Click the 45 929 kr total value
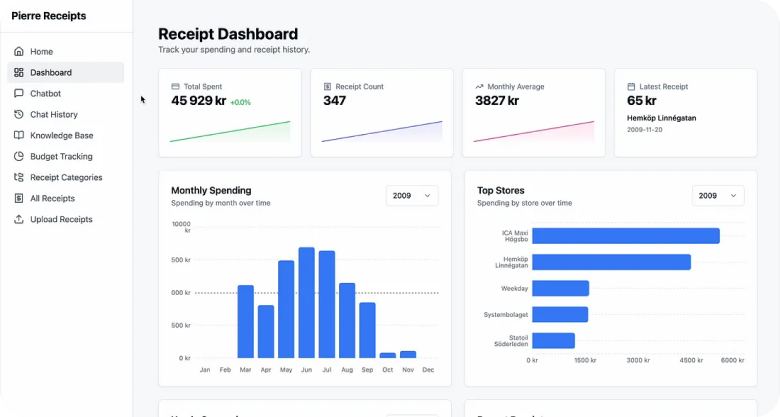The height and width of the screenshot is (417, 780). tap(198, 101)
